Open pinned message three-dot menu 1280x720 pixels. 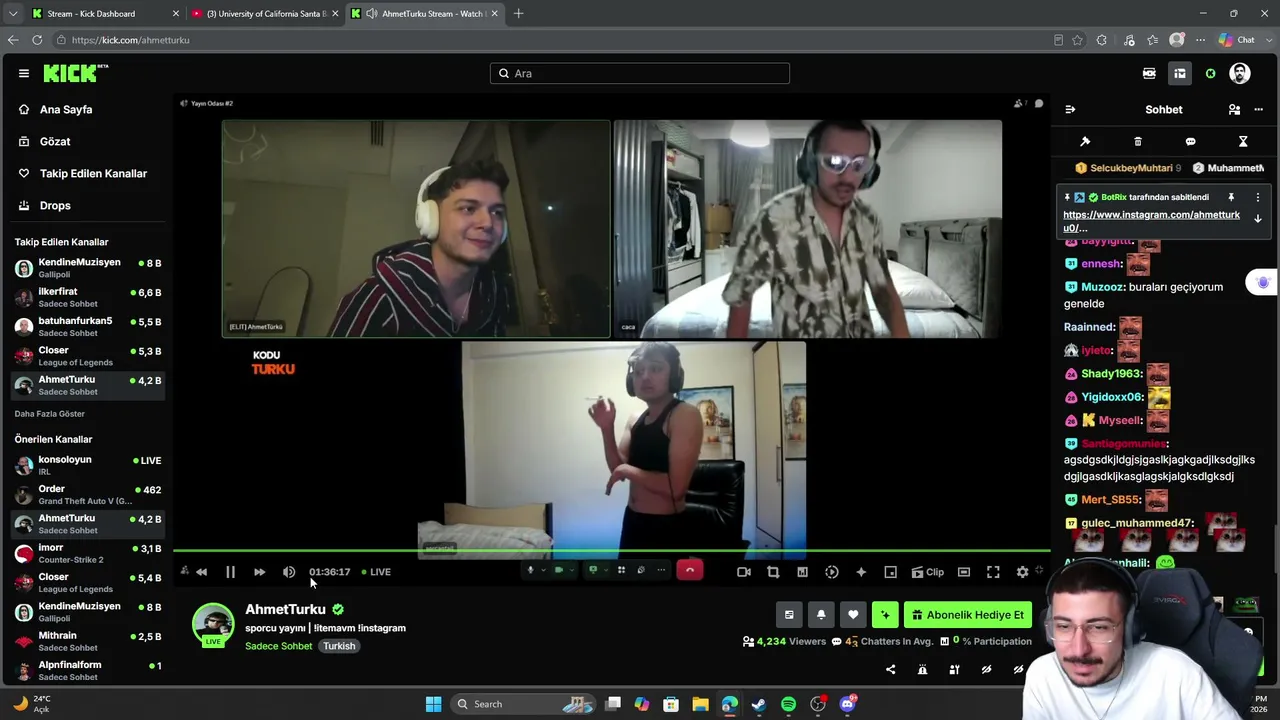tap(1258, 197)
